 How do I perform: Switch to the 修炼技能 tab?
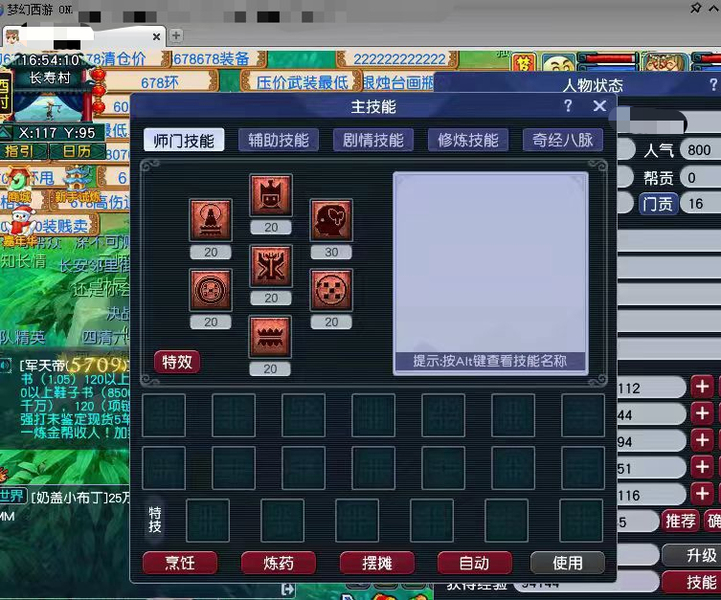coord(468,140)
